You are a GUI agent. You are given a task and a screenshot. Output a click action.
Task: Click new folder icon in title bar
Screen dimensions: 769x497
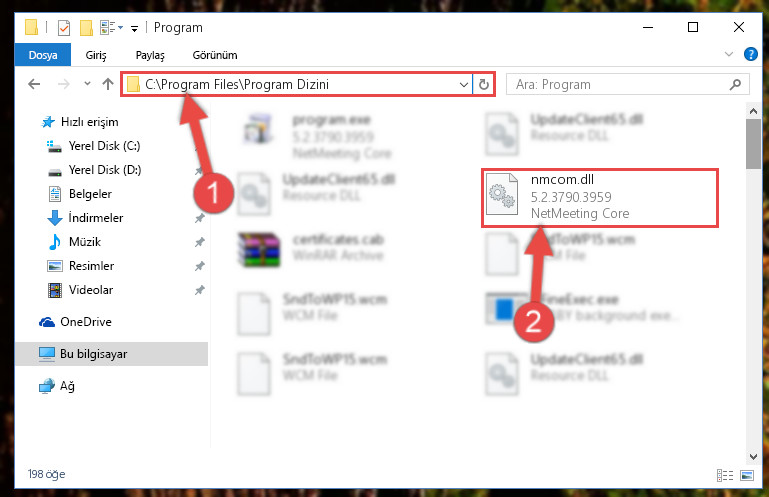click(x=86, y=28)
